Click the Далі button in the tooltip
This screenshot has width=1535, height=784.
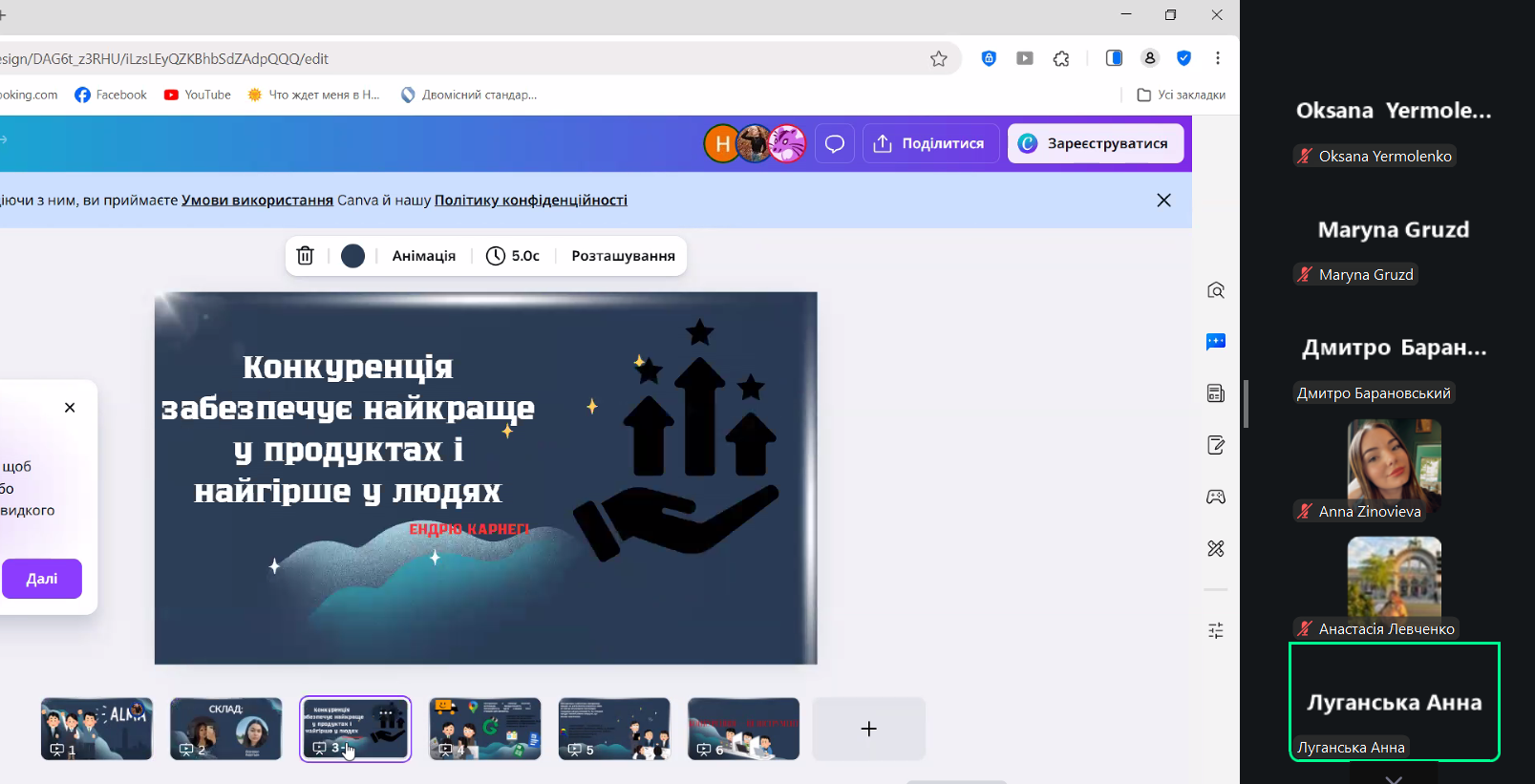point(42,579)
